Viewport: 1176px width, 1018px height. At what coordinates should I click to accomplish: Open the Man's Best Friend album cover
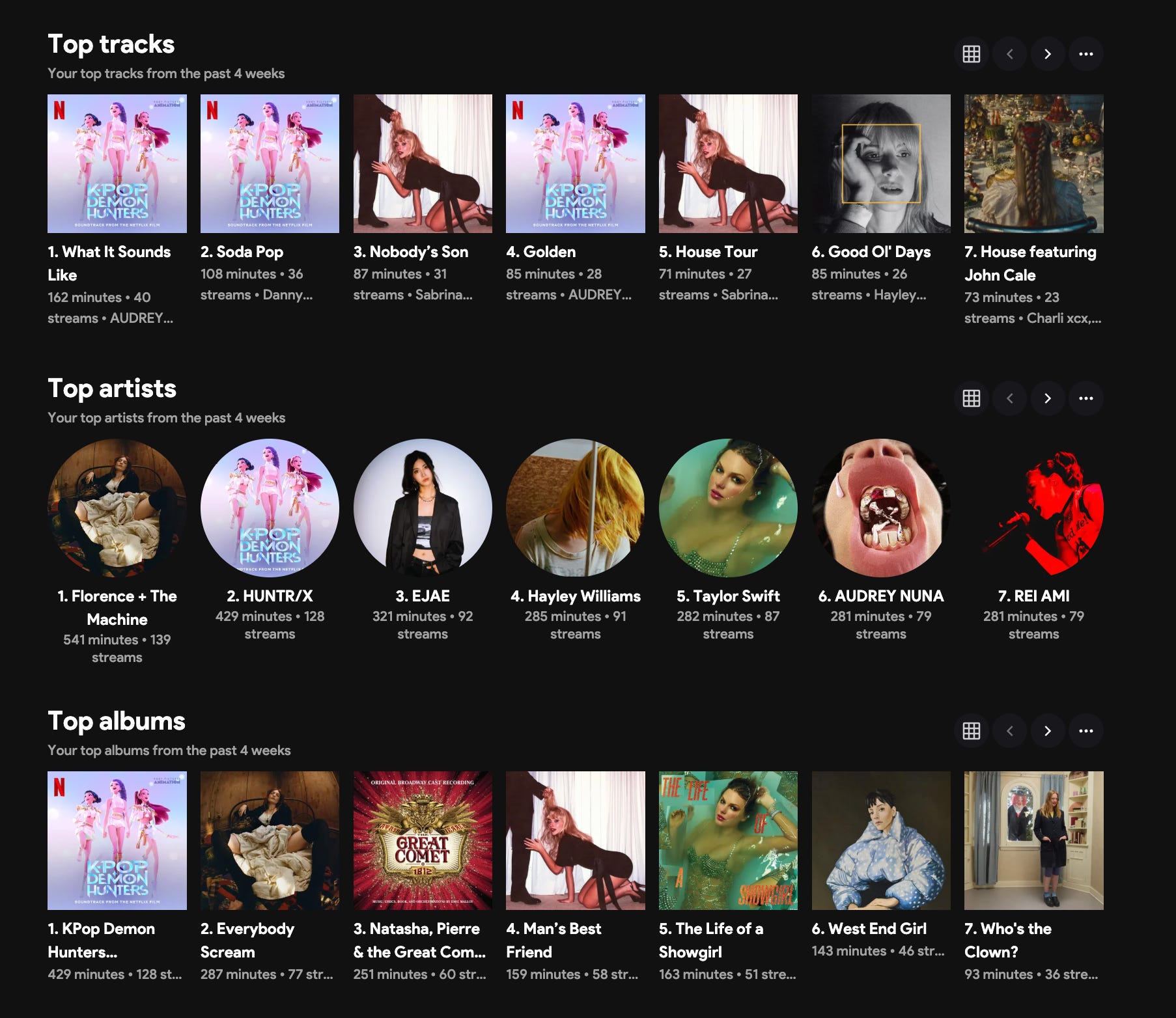click(576, 840)
